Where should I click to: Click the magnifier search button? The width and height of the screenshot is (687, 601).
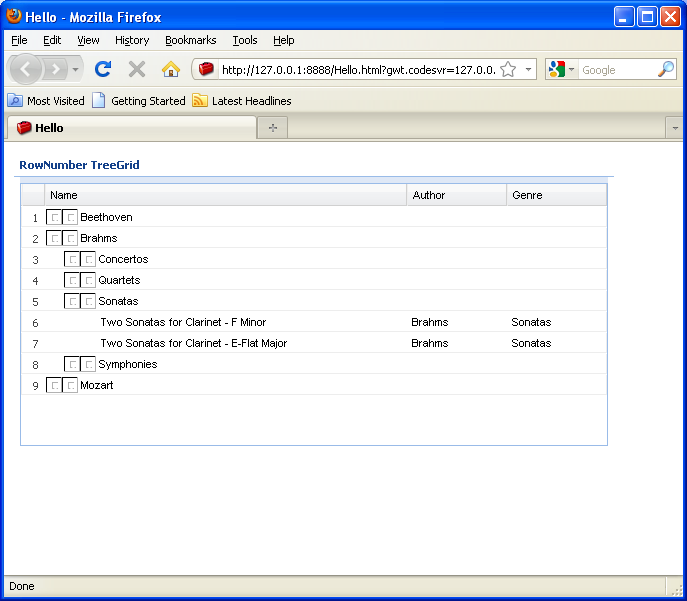pyautogui.click(x=666, y=69)
